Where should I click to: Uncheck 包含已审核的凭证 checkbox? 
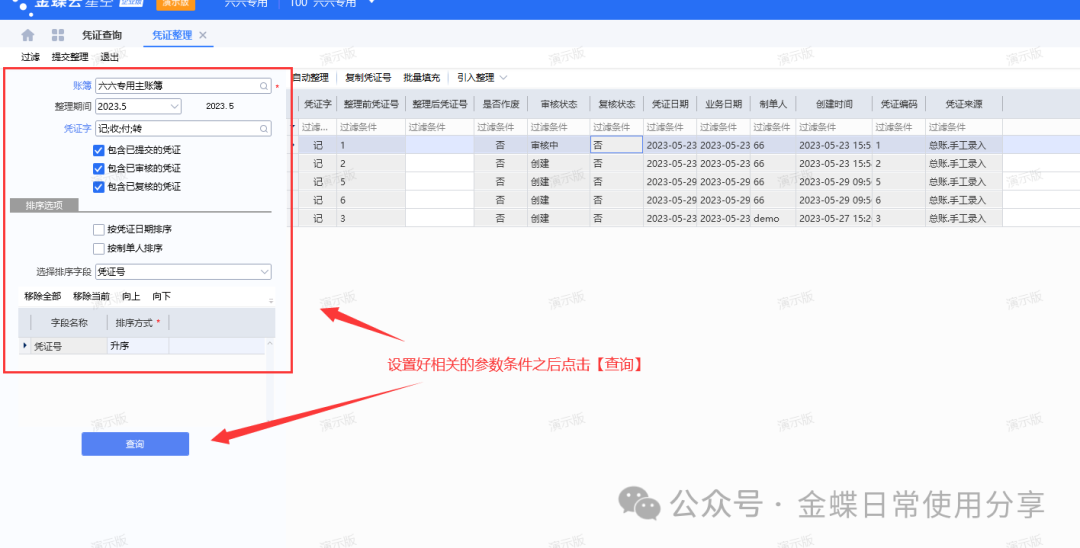coord(98,168)
